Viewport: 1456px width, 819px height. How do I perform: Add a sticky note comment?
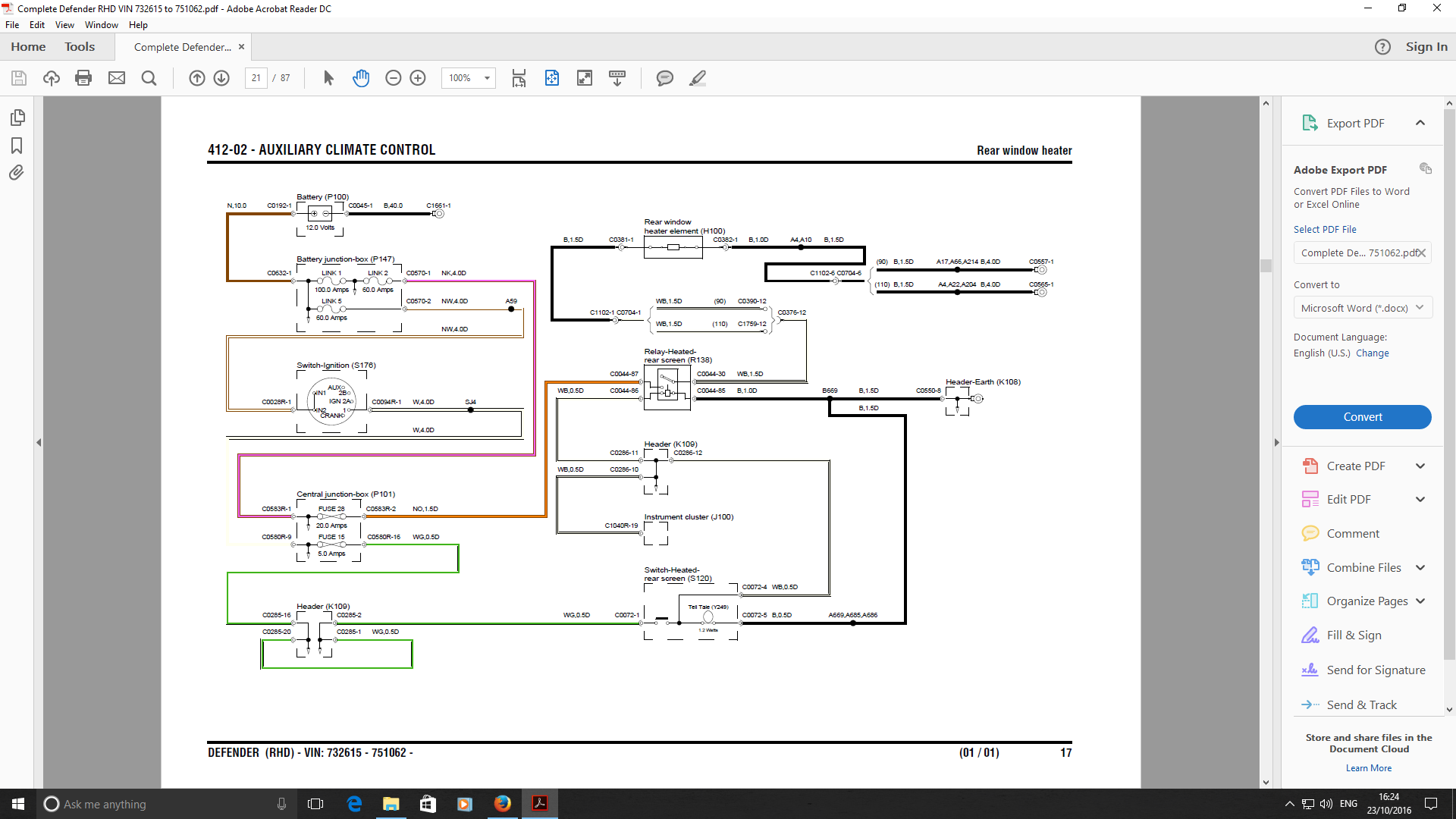point(665,78)
